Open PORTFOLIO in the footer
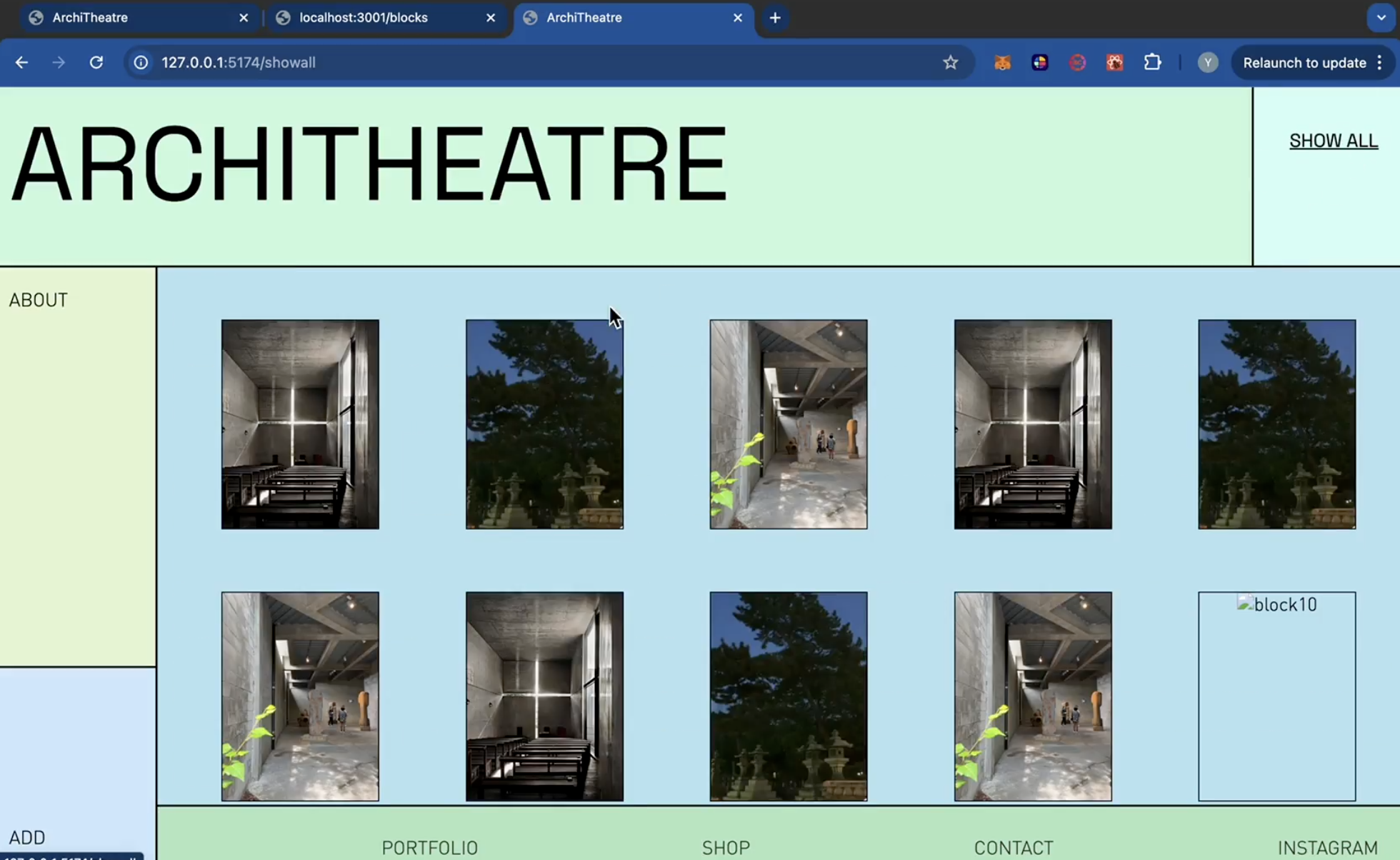This screenshot has height=860, width=1400. click(429, 848)
